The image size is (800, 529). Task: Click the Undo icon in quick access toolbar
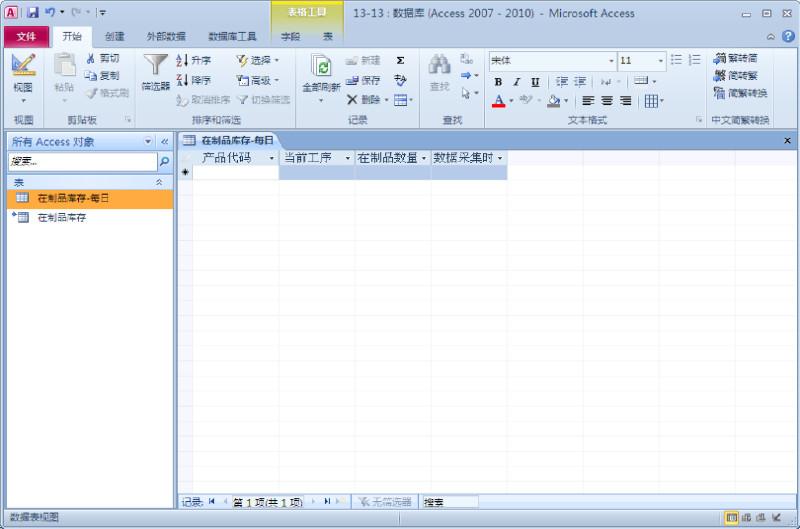click(x=50, y=12)
